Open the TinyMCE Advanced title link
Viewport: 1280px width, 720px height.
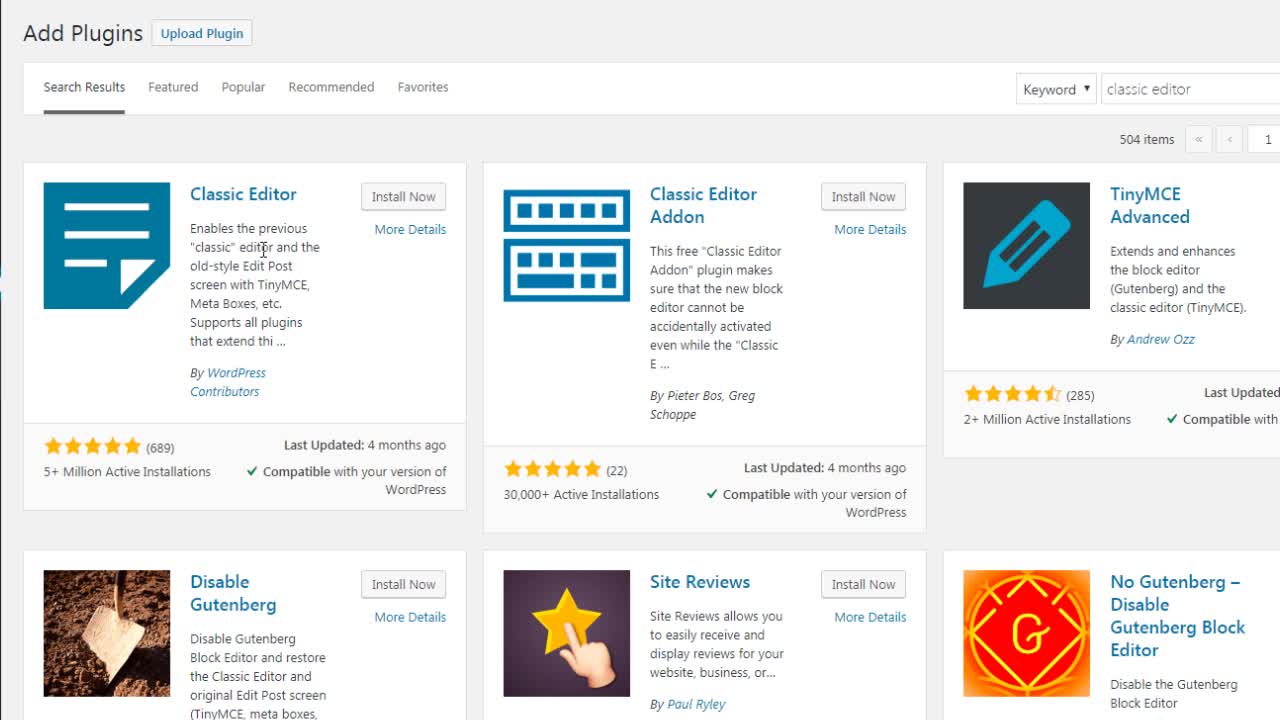[x=1150, y=205]
